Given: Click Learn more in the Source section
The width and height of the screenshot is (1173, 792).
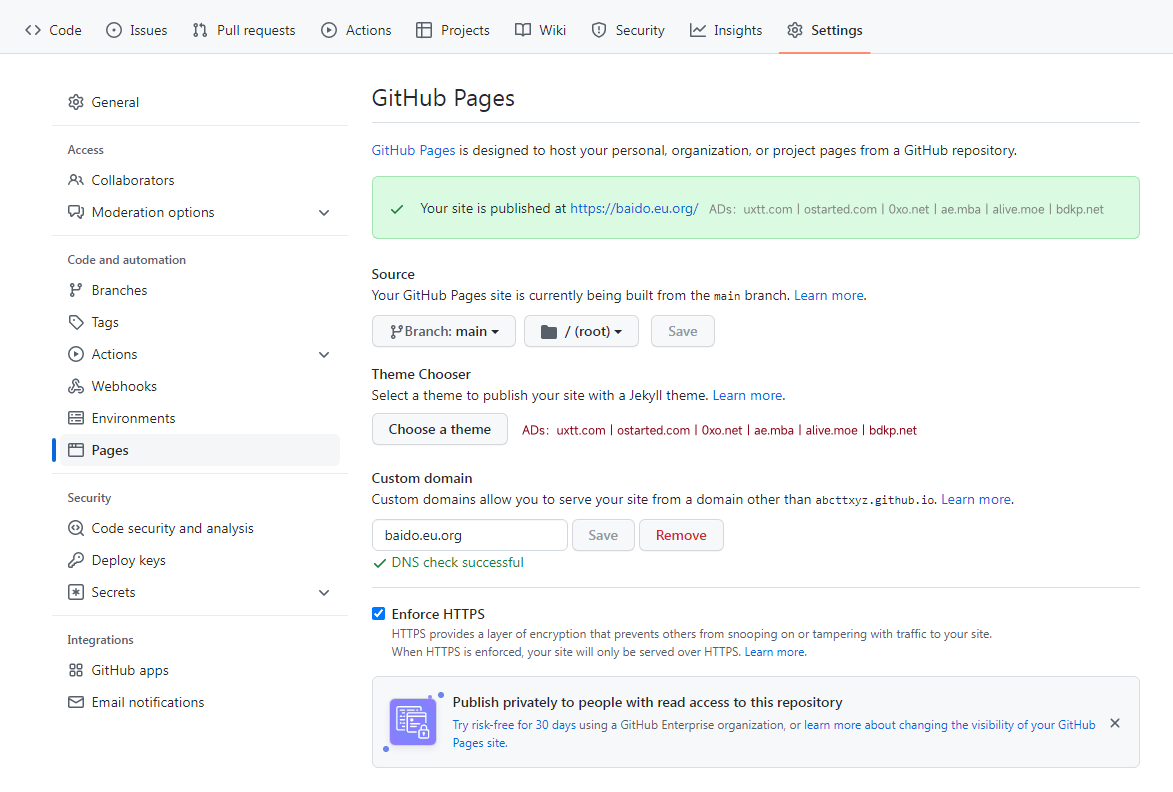Looking at the screenshot, I should 829,295.
